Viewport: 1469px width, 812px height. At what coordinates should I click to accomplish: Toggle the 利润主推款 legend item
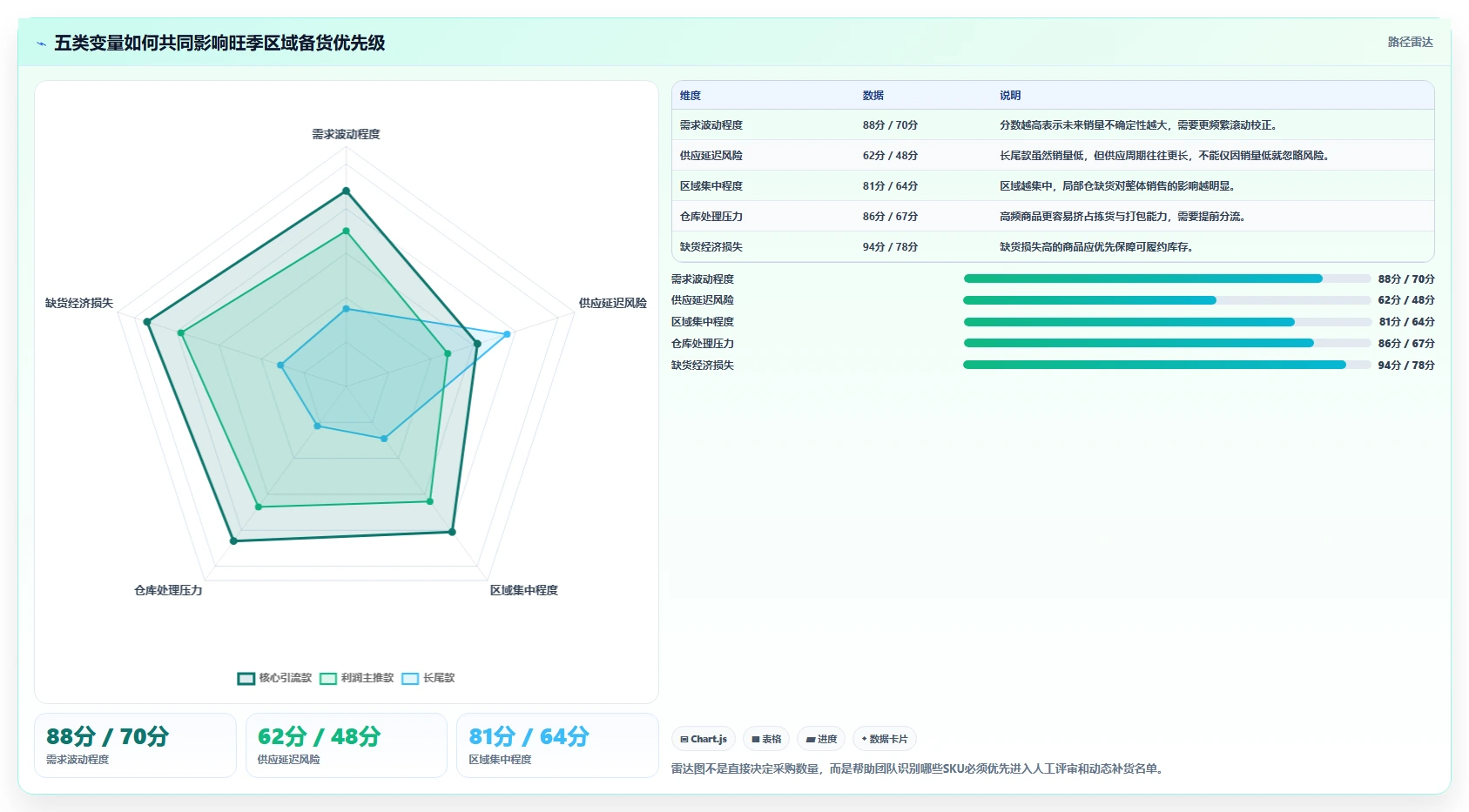point(357,678)
